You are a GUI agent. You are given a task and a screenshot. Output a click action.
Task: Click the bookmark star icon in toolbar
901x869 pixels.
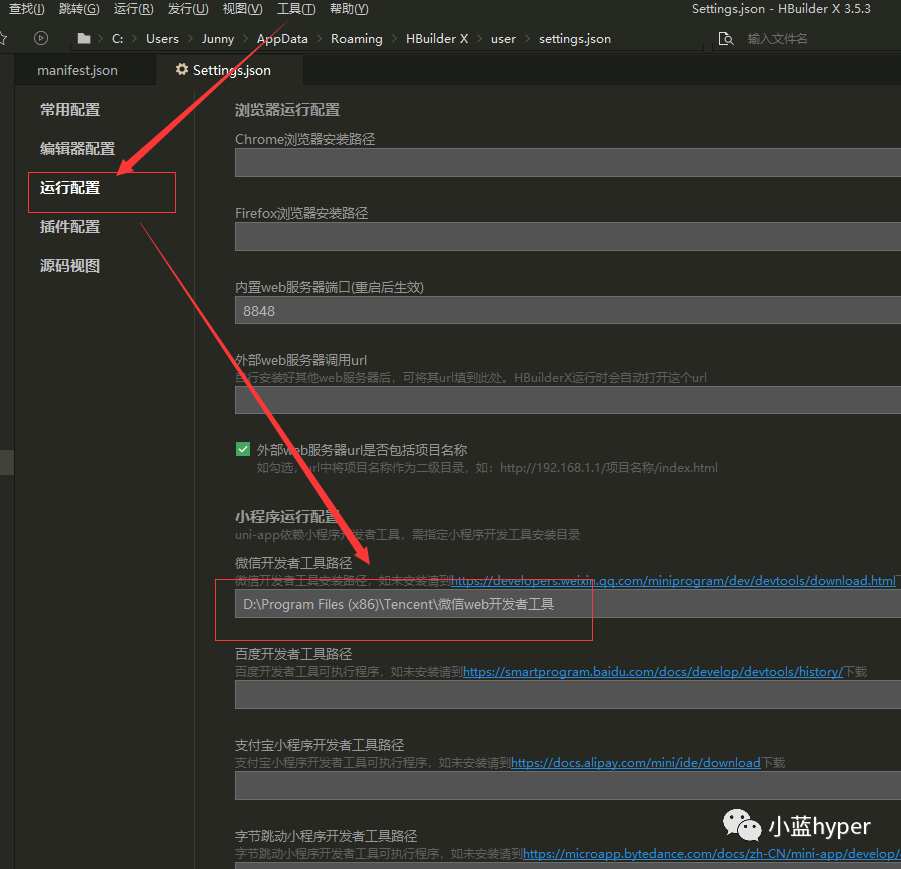(3, 38)
